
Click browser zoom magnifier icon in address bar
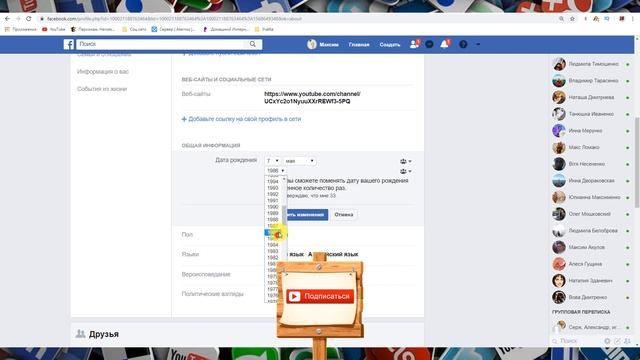tap(561, 19)
